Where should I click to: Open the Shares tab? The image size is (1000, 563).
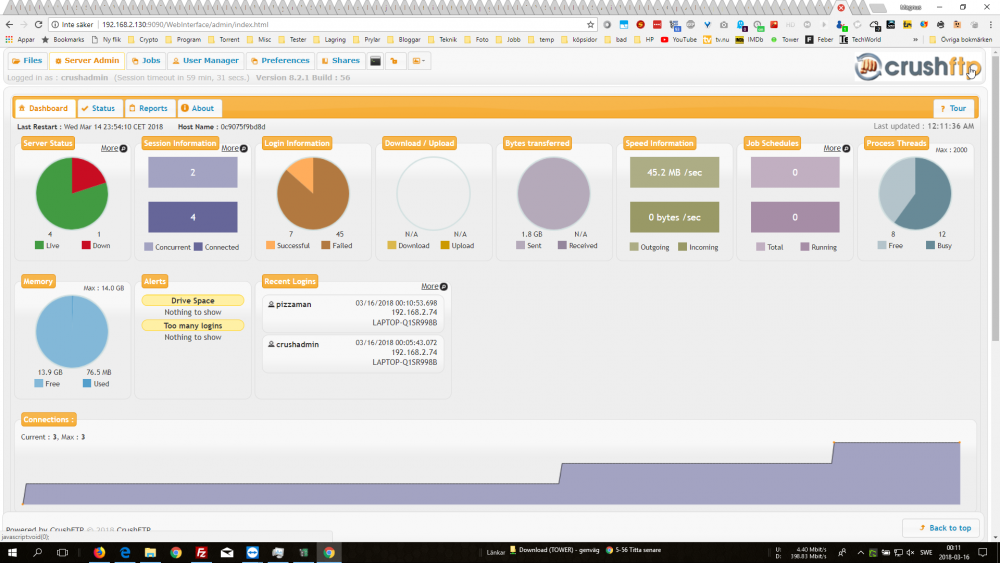[341, 61]
